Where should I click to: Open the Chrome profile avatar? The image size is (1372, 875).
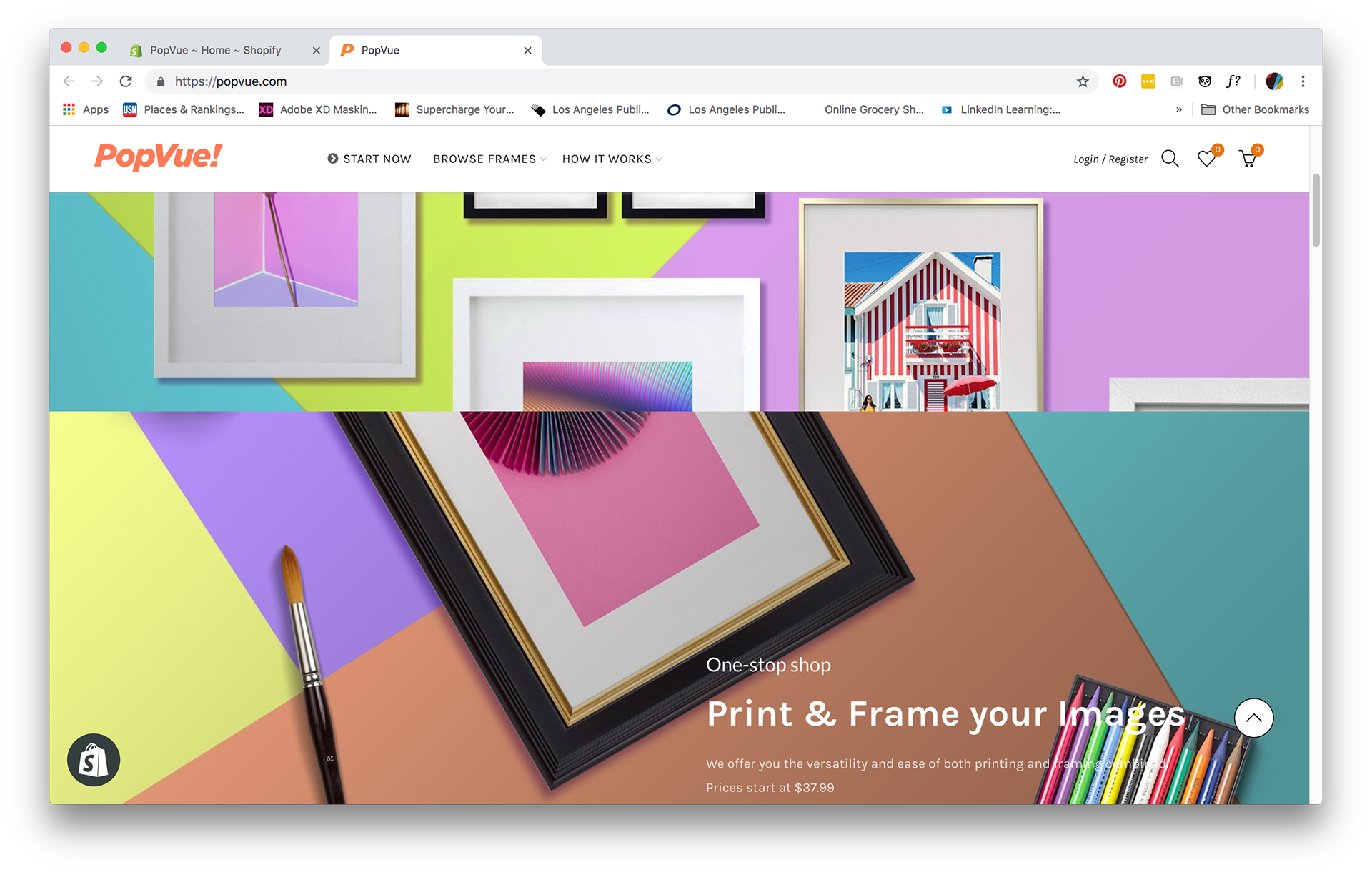tap(1274, 81)
